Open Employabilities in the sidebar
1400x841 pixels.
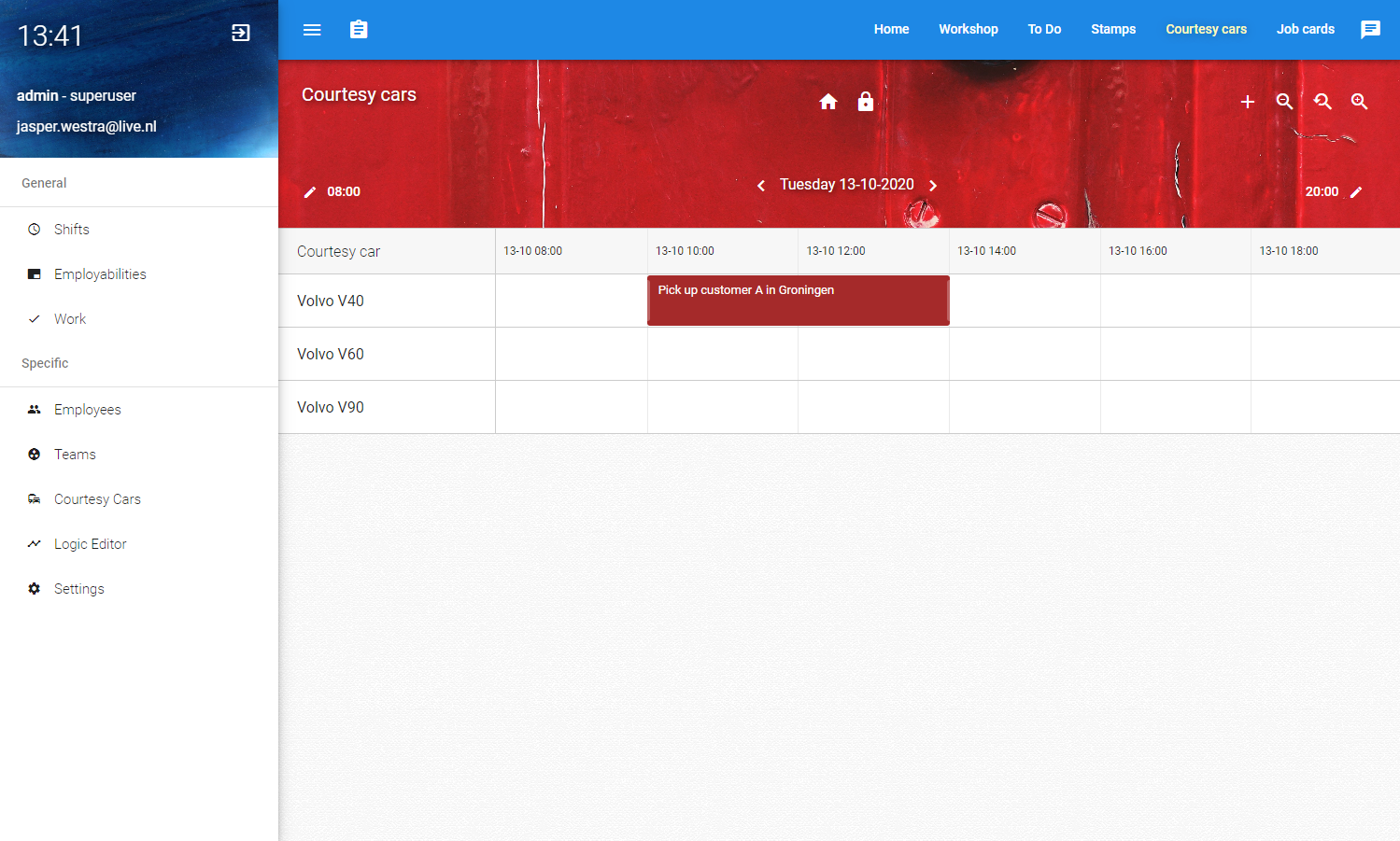tap(139, 274)
